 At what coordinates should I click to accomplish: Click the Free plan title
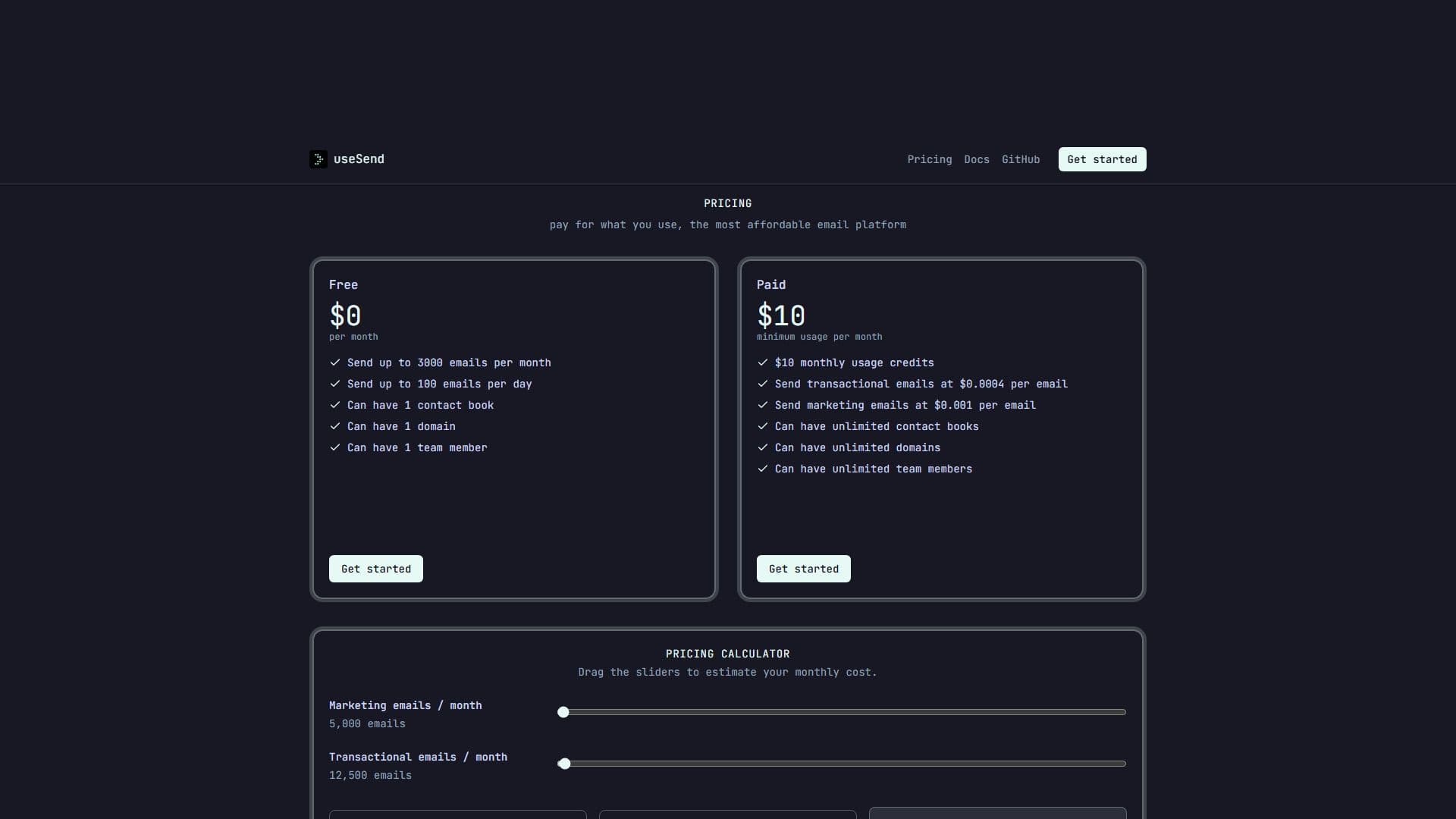tap(344, 285)
